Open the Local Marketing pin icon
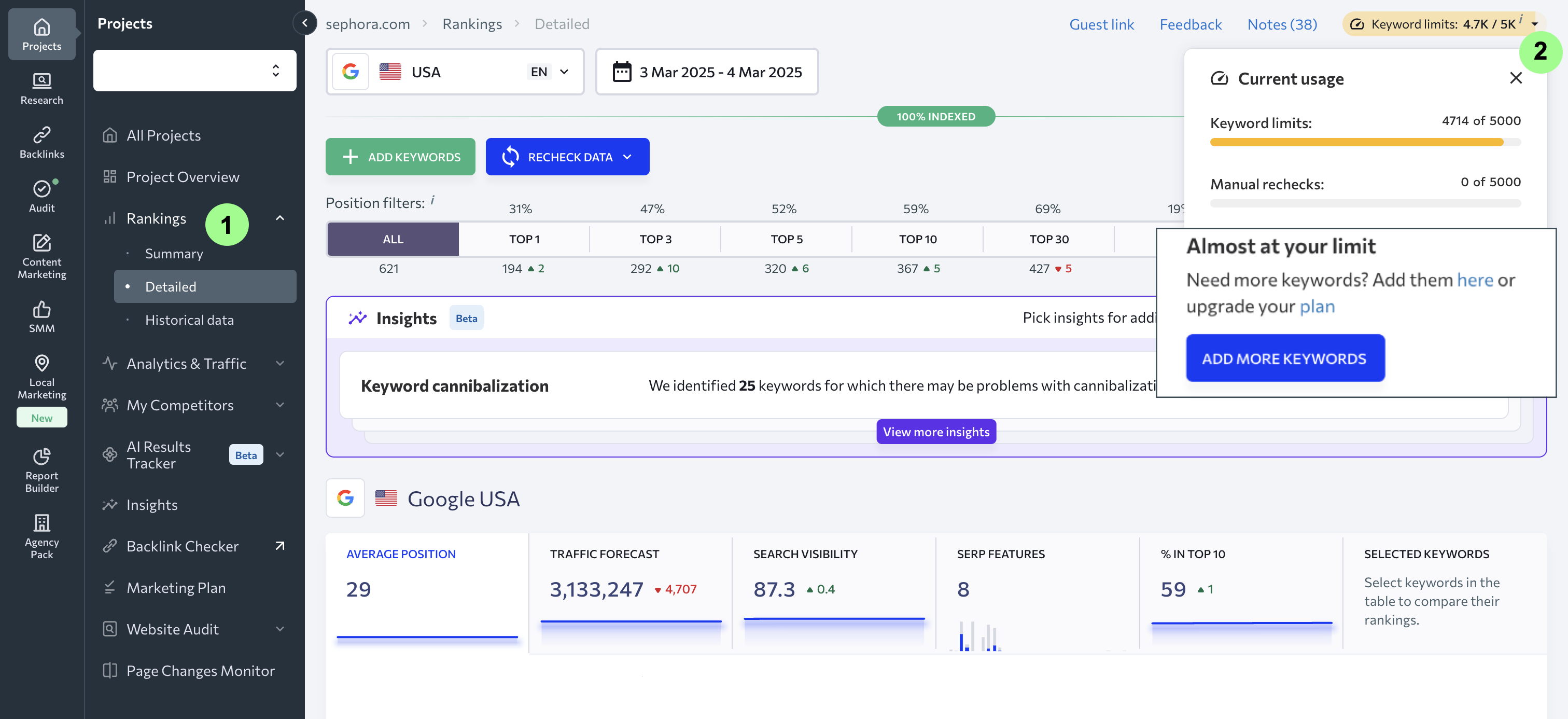This screenshot has width=1568, height=719. tap(41, 363)
